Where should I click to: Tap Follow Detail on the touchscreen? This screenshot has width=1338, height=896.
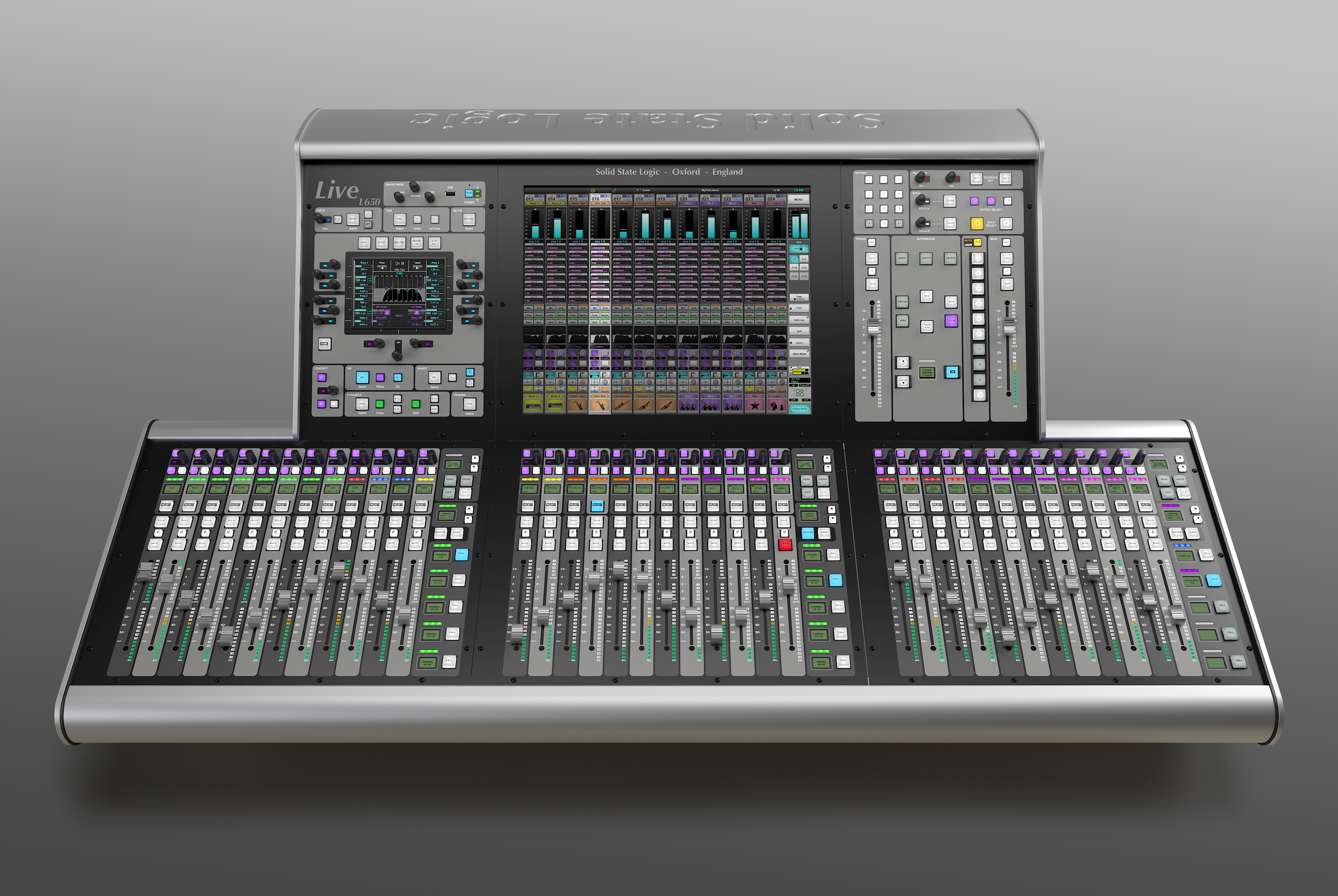tap(799, 409)
